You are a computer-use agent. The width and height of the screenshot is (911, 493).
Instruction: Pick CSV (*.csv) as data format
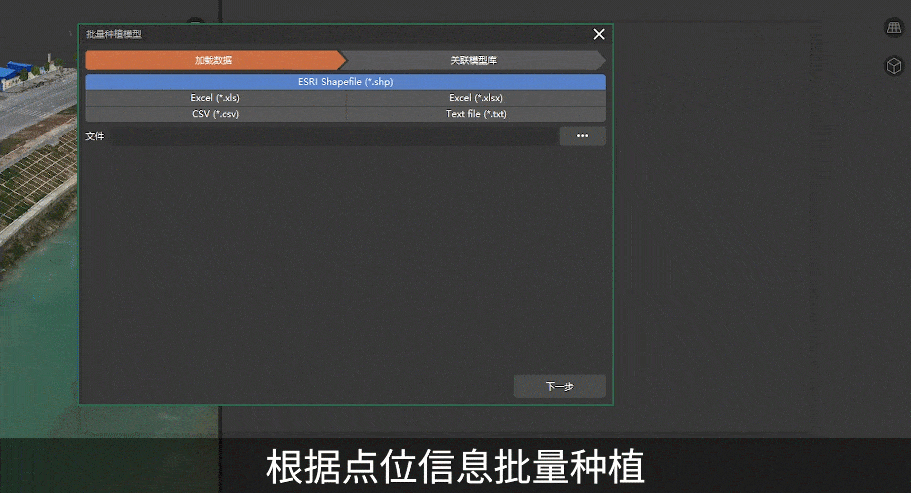tap(215, 114)
